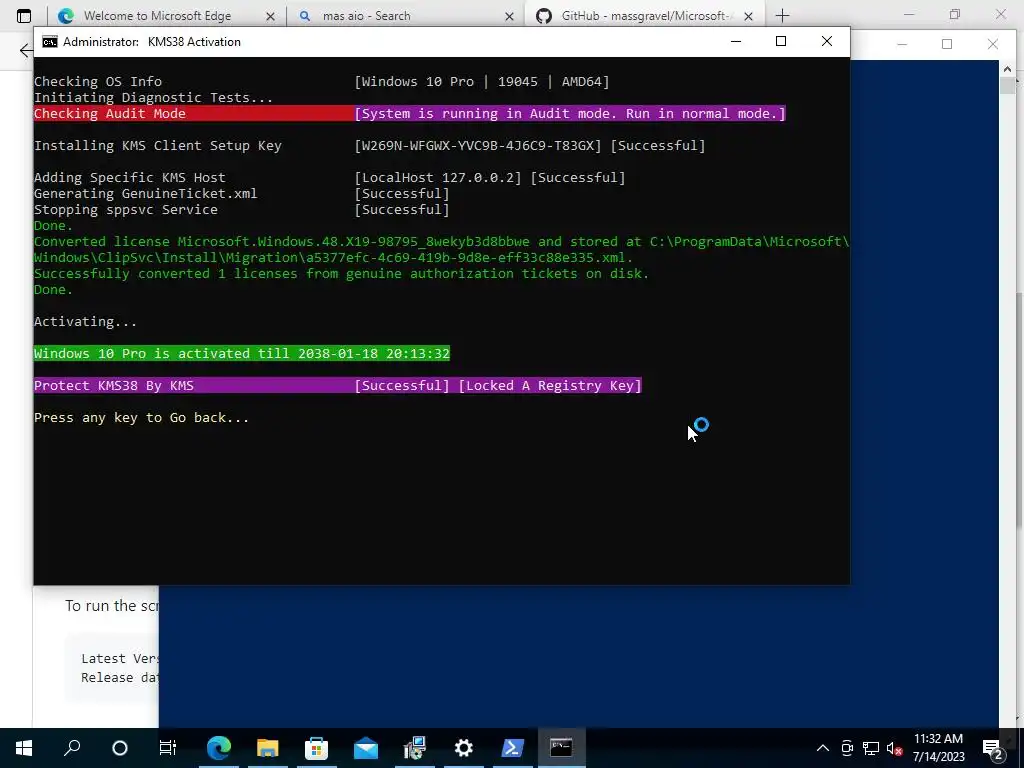Open network status tray icon
This screenshot has width=1024, height=768.
(x=871, y=748)
